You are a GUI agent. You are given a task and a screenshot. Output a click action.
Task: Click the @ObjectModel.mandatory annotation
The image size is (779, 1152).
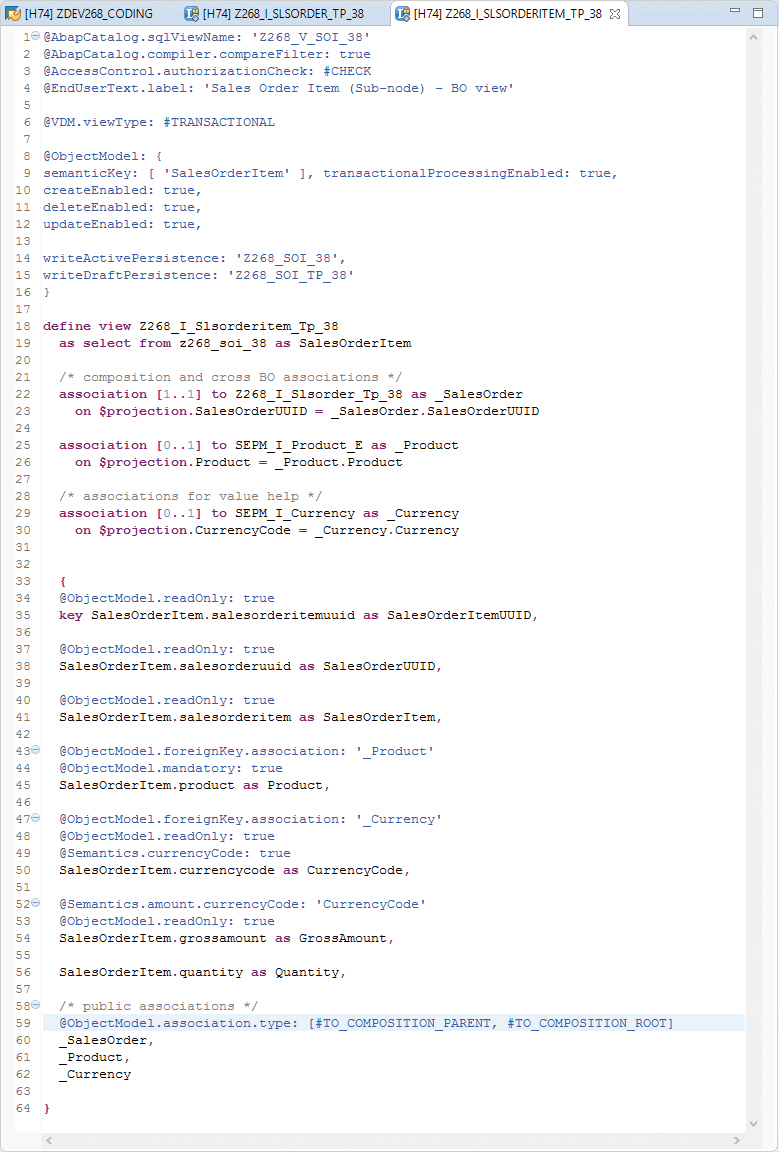click(170, 768)
